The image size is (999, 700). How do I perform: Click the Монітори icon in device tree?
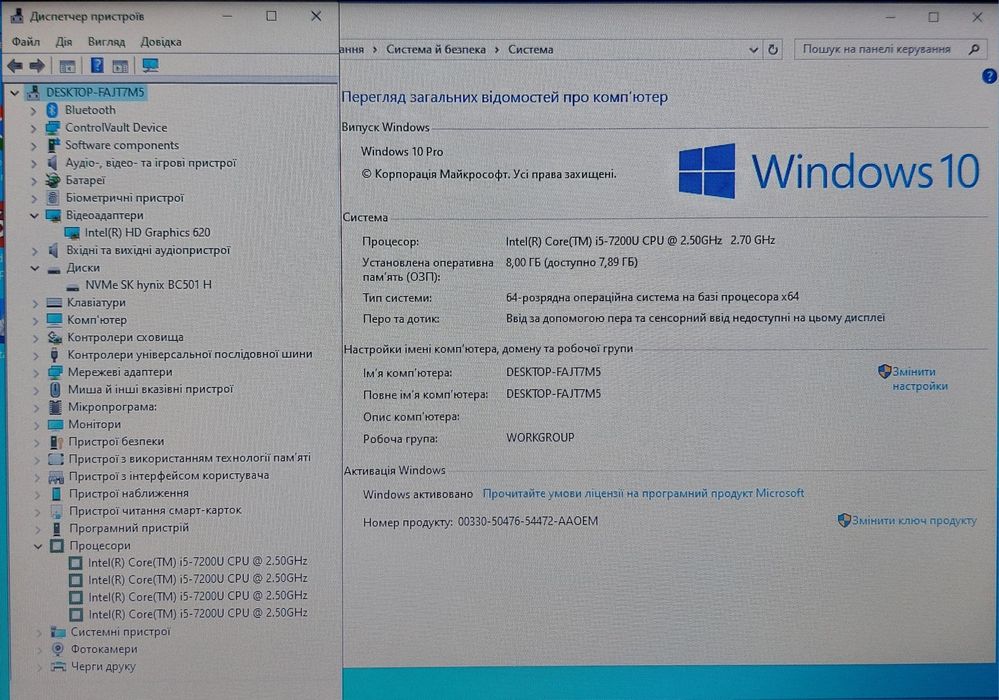pos(55,424)
